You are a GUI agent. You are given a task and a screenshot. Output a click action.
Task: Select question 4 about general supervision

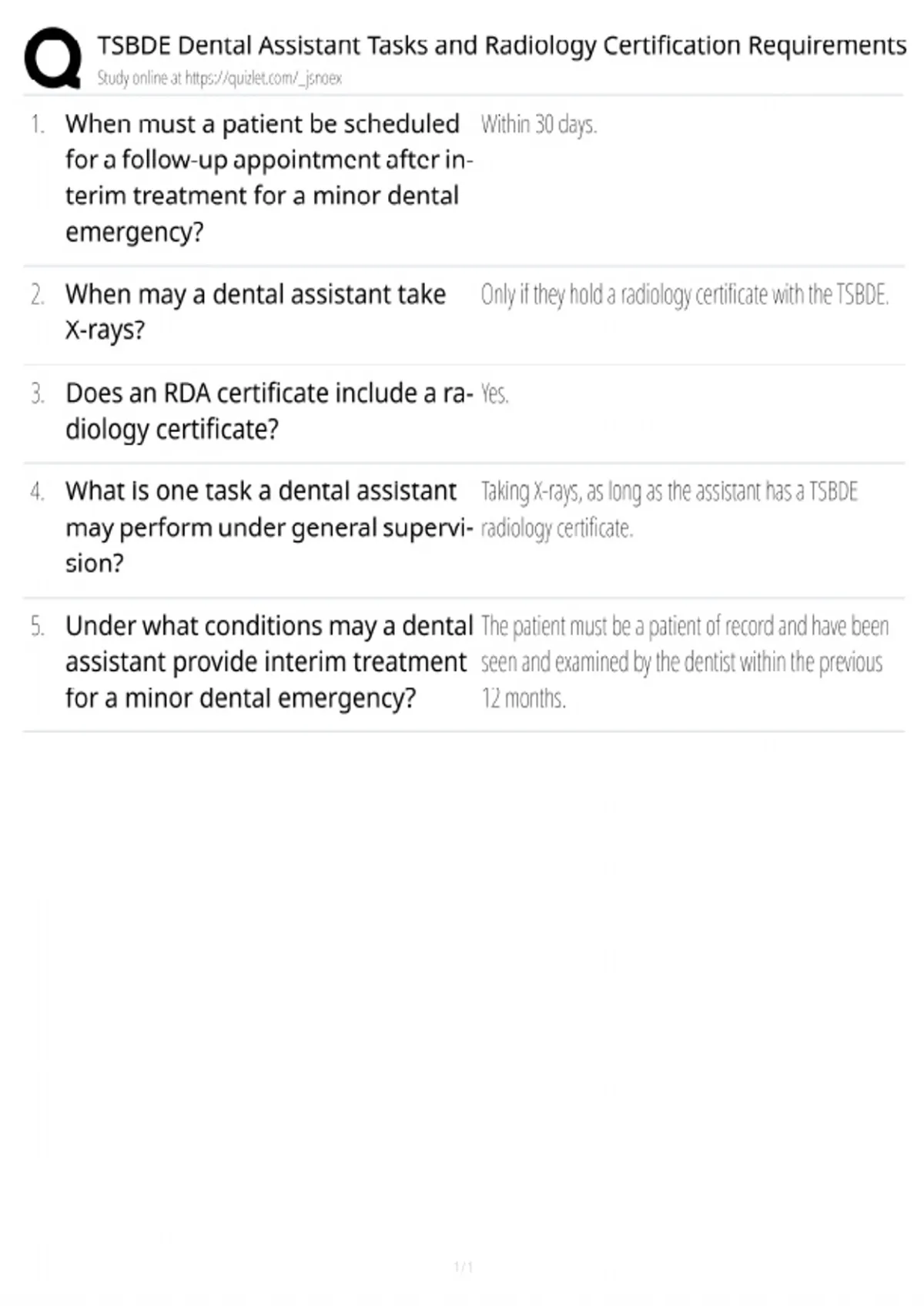269,527
